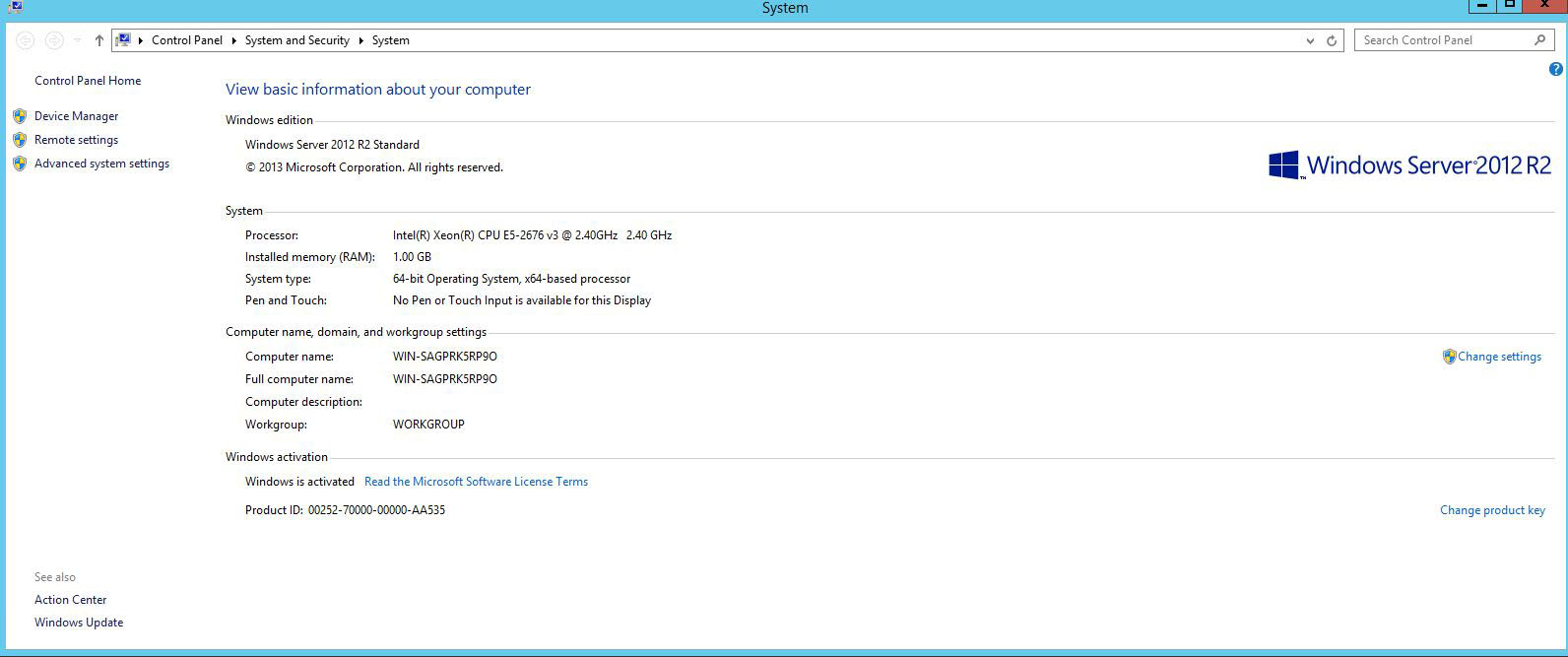Open the recent locations dropdown arrow

(78, 40)
